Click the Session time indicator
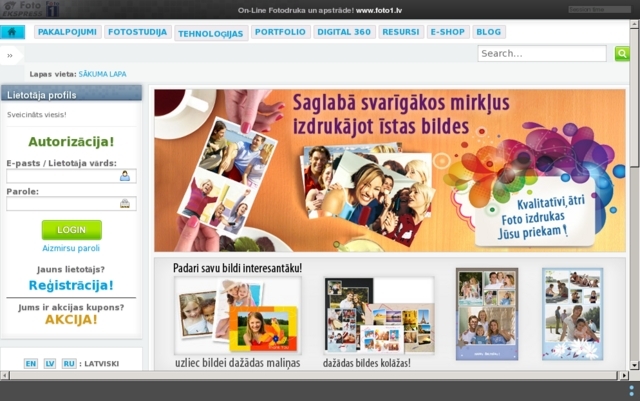Image resolution: width=640 pixels, height=401 pixels. coord(599,9)
